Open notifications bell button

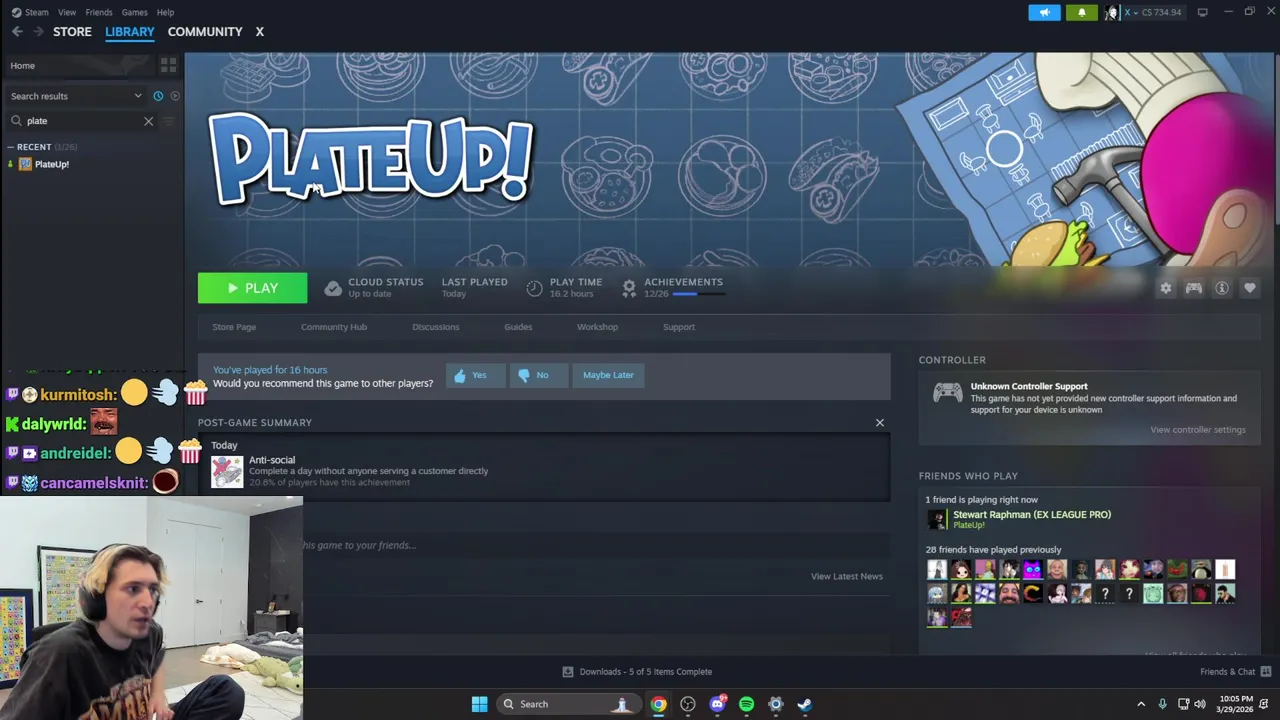[x=1081, y=12]
